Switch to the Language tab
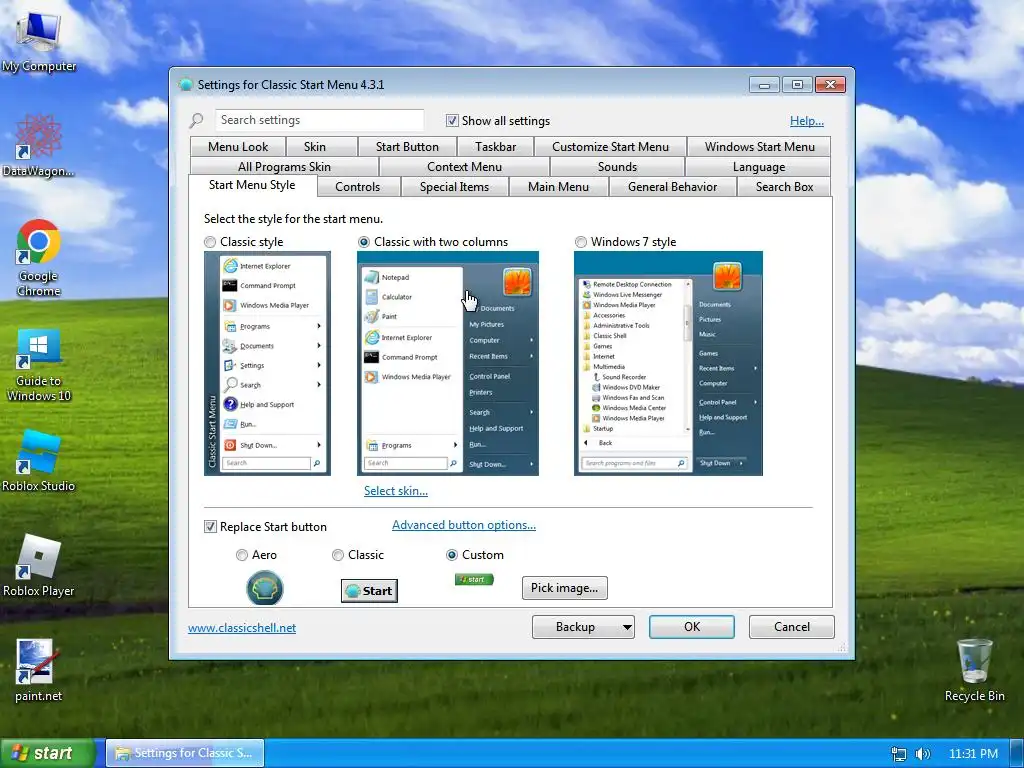Viewport: 1024px width, 768px height. (x=759, y=167)
